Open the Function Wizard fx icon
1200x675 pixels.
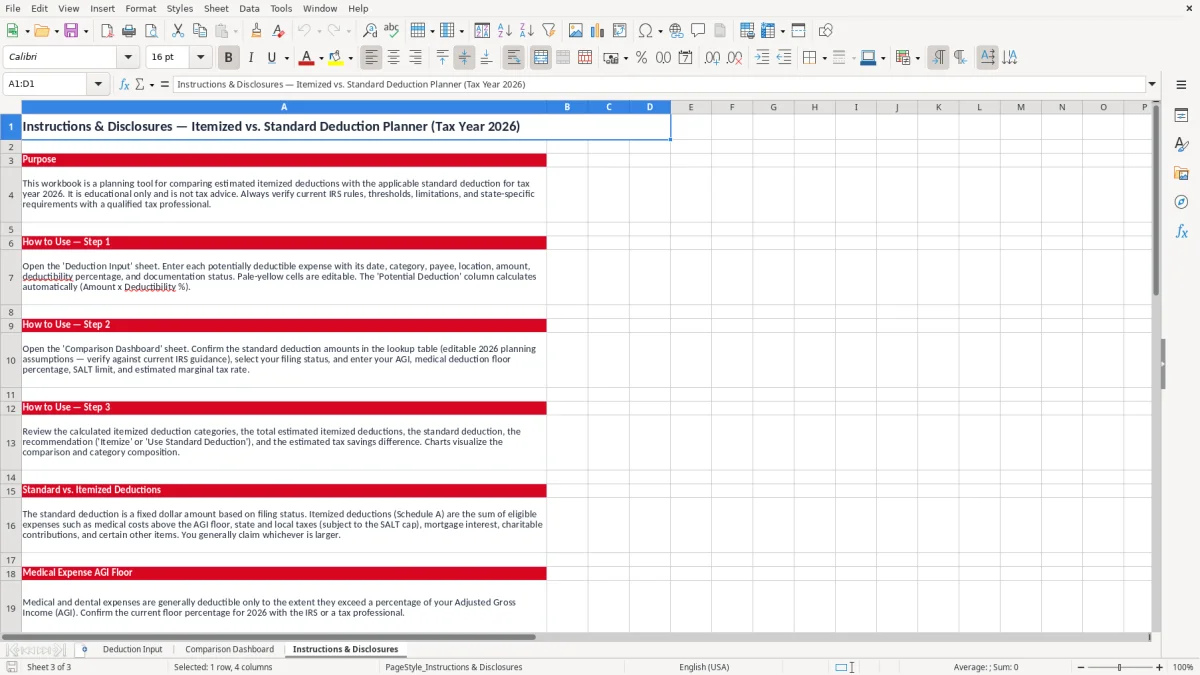125,84
